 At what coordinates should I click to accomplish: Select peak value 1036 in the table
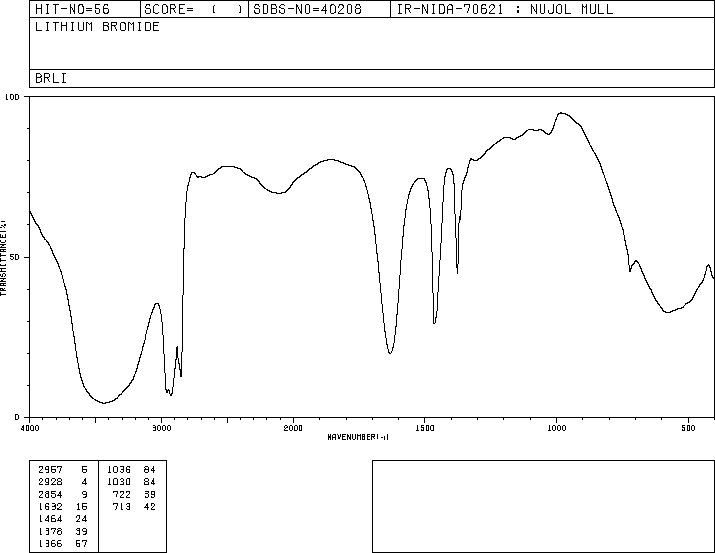119,469
